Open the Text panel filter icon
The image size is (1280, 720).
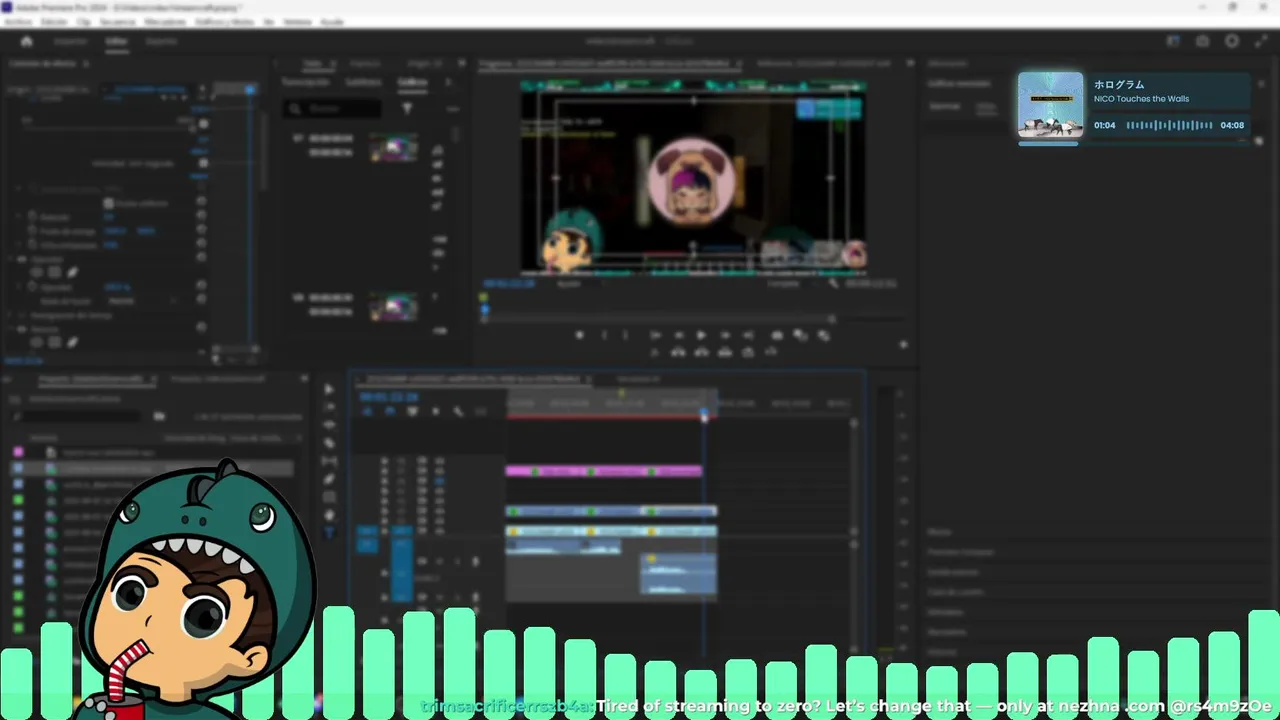(x=407, y=108)
